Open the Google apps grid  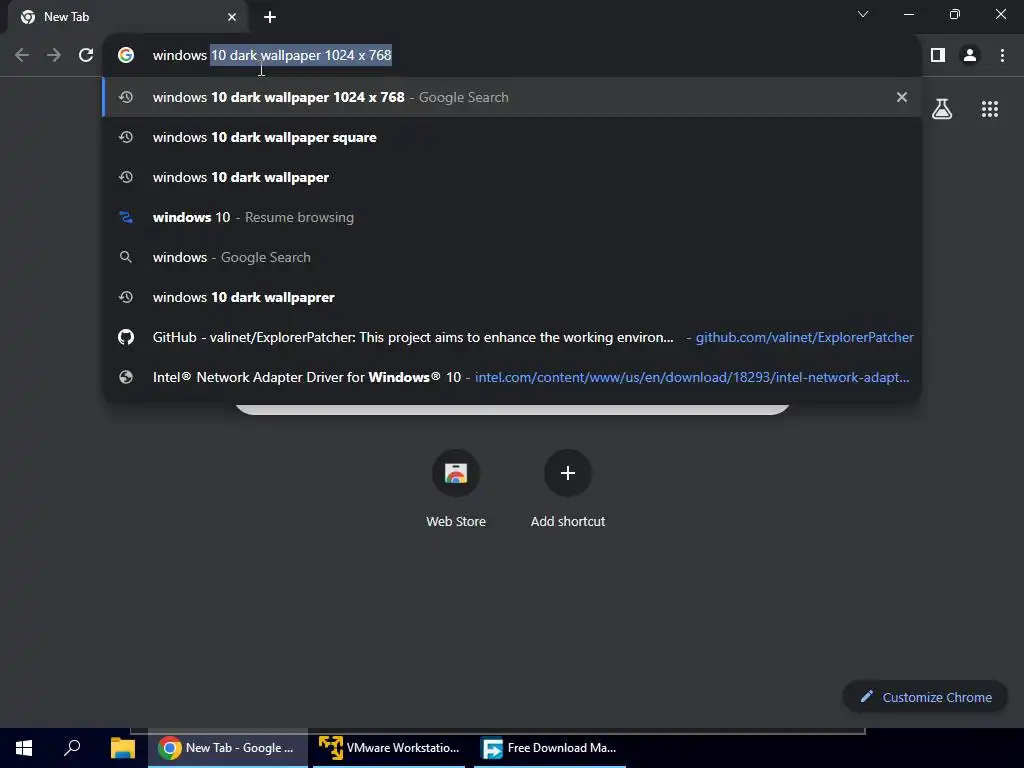[x=990, y=109]
